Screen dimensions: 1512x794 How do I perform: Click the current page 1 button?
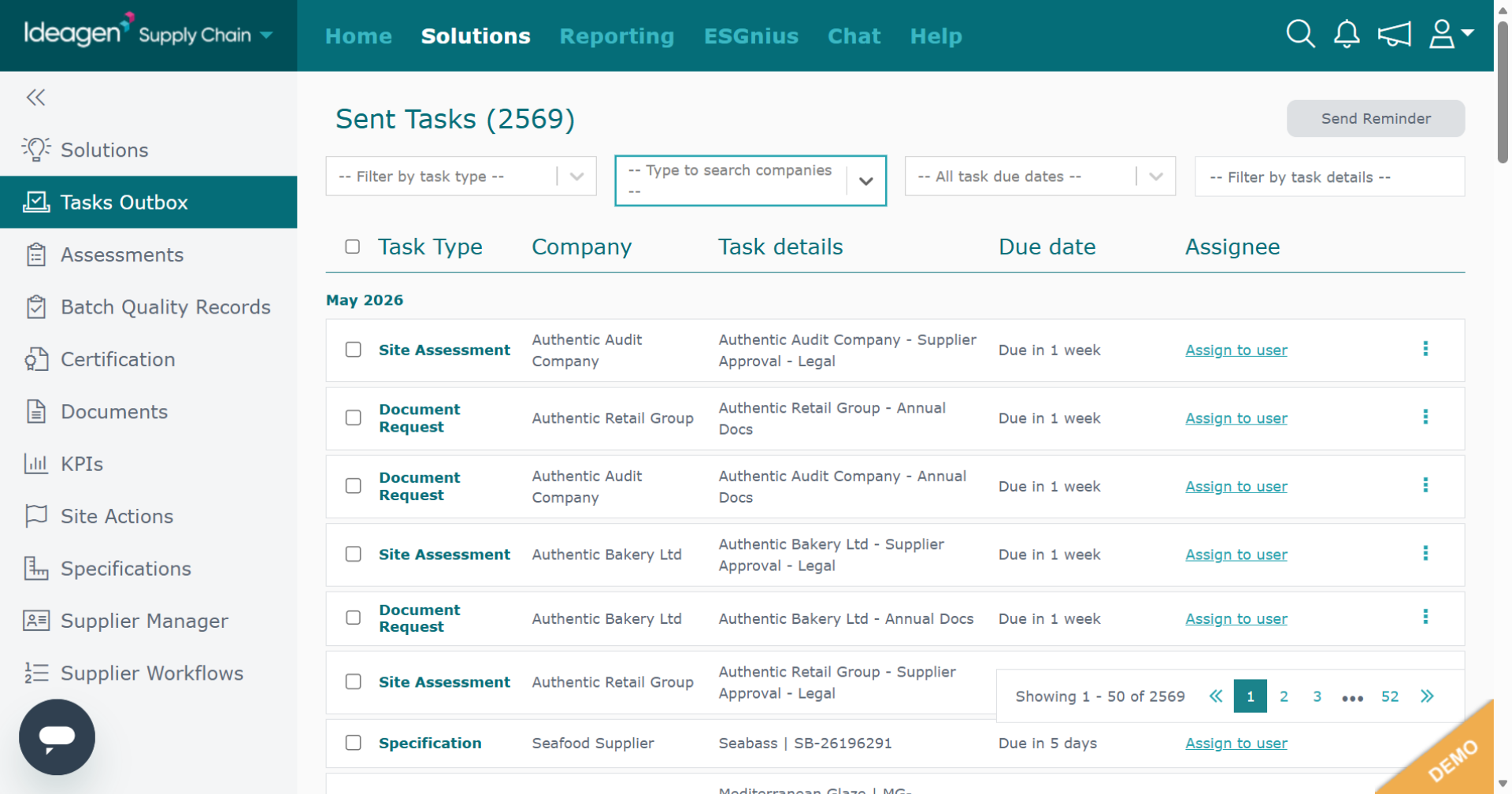[1250, 696]
